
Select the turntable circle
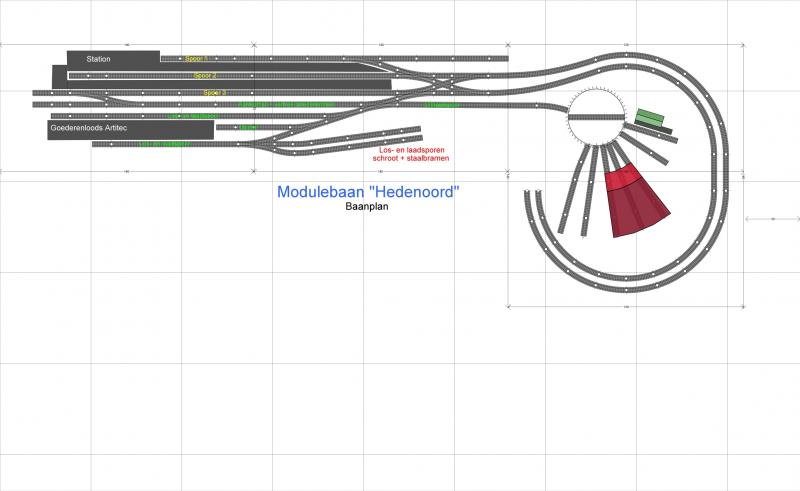596,117
